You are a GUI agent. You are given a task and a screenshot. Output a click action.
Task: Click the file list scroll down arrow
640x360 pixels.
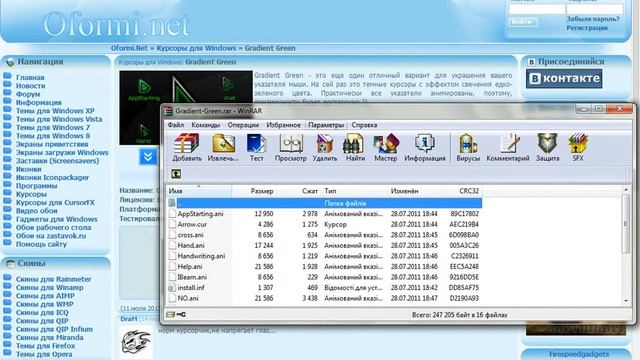click(x=626, y=300)
